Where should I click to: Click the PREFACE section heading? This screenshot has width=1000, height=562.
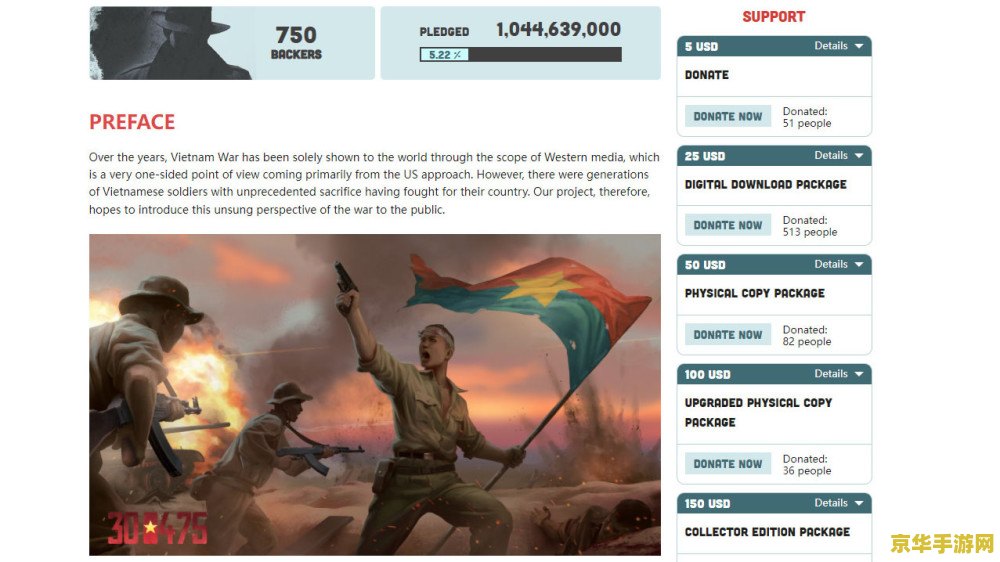point(132,122)
